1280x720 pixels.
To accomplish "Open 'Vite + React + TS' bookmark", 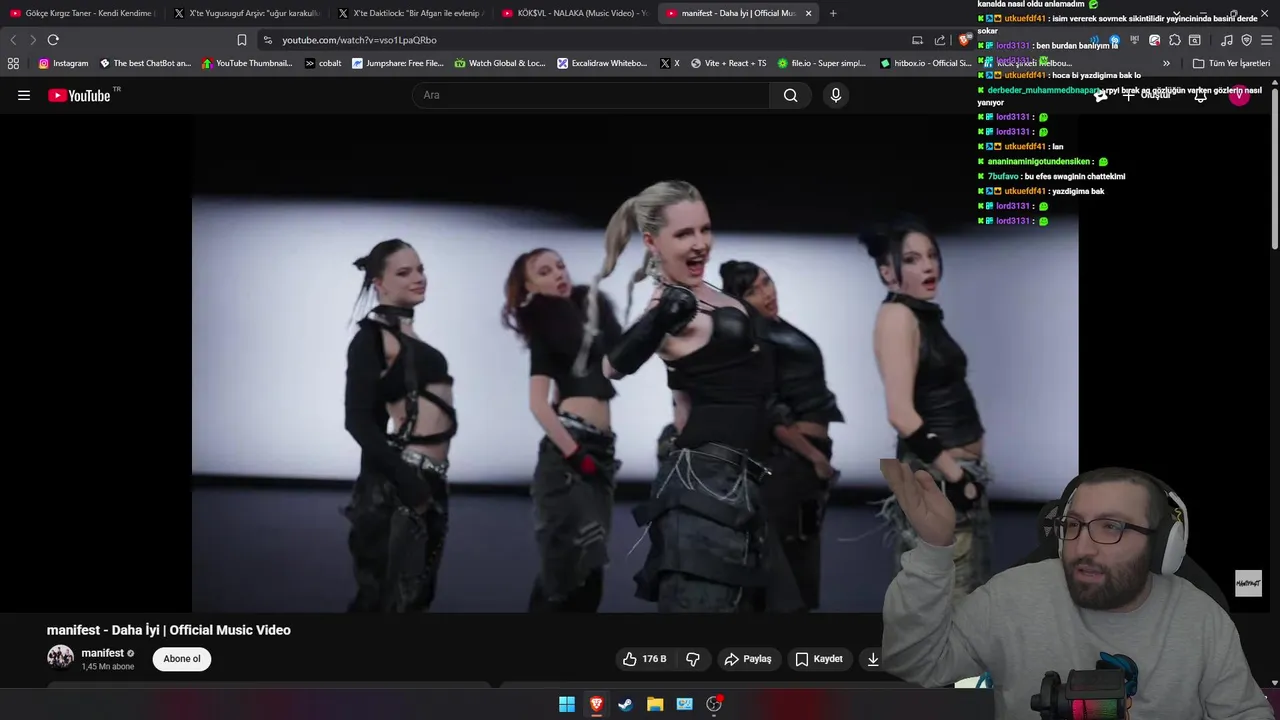I will coord(728,63).
